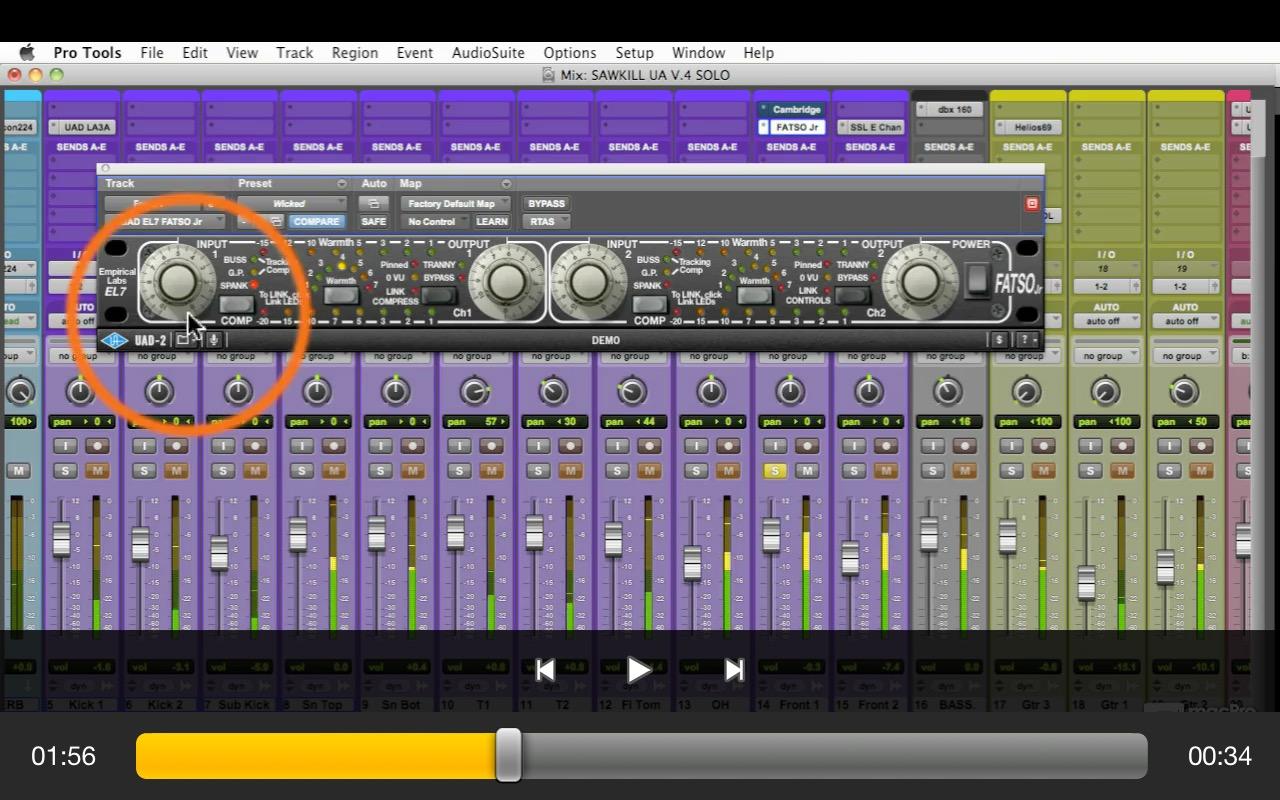Open the Factory Default Map dropdown
Viewport: 1280px width, 800px height.
tap(457, 204)
